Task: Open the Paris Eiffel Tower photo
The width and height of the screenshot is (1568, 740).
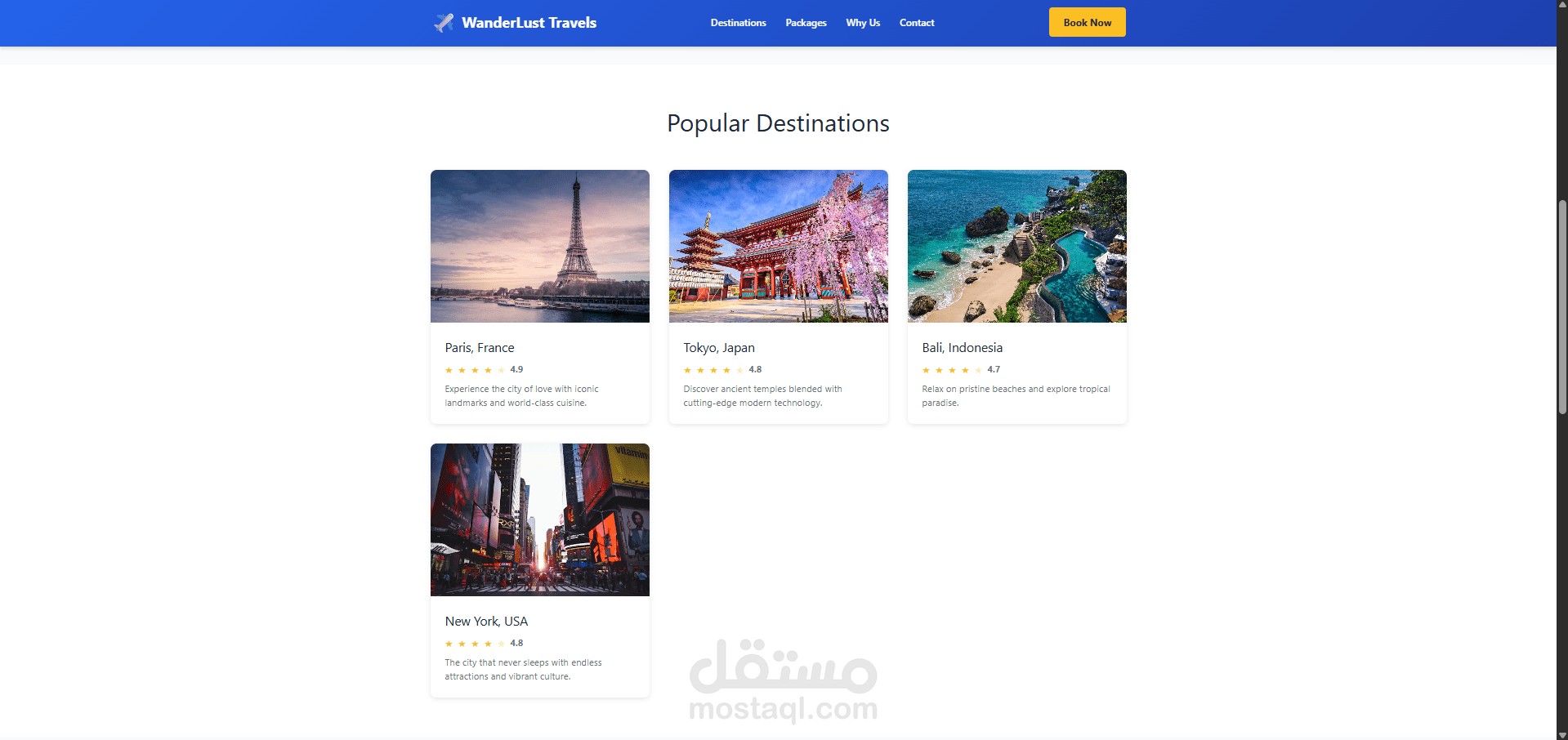Action: pyautogui.click(x=540, y=246)
